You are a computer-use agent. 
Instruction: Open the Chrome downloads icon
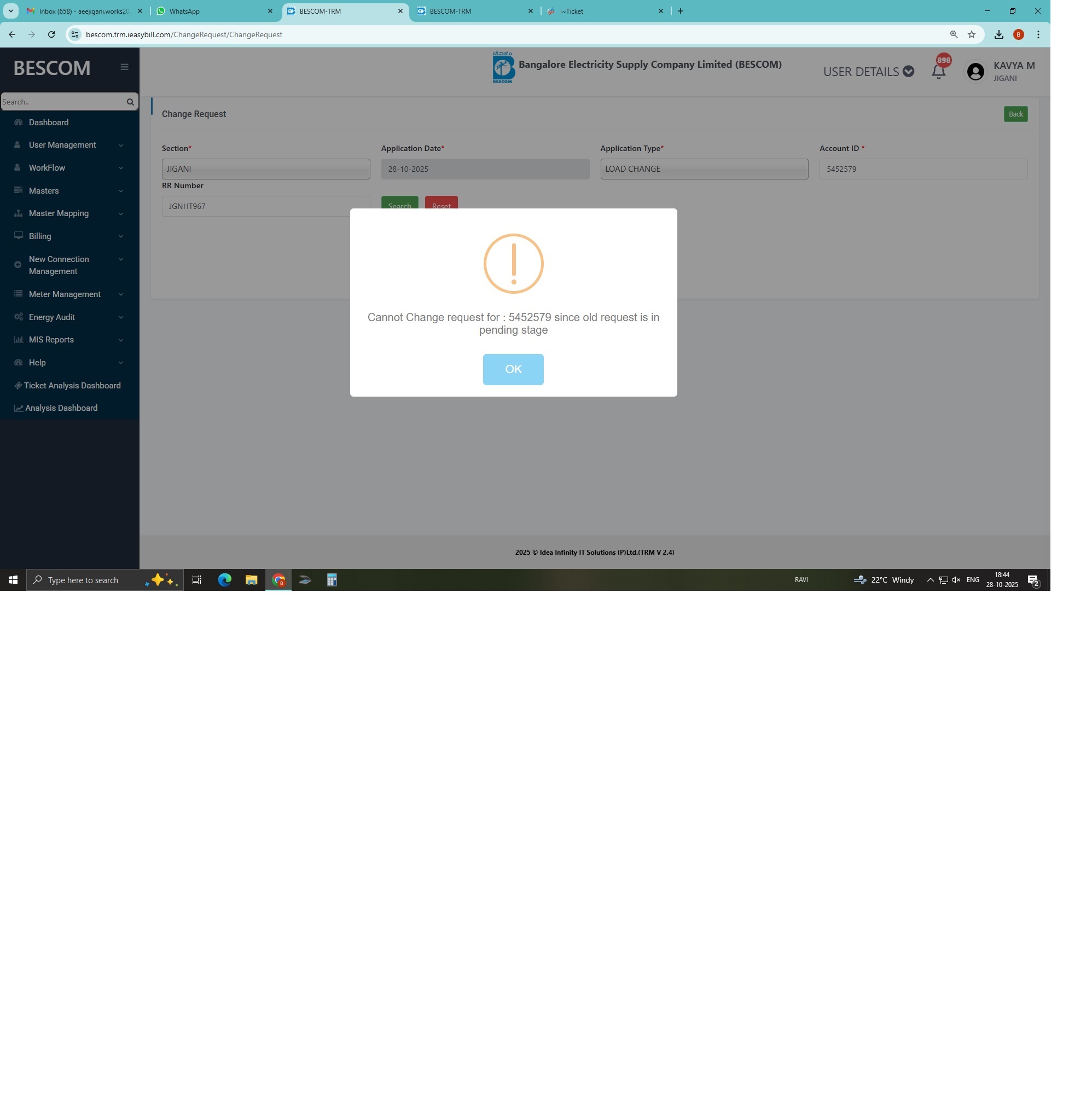998,34
